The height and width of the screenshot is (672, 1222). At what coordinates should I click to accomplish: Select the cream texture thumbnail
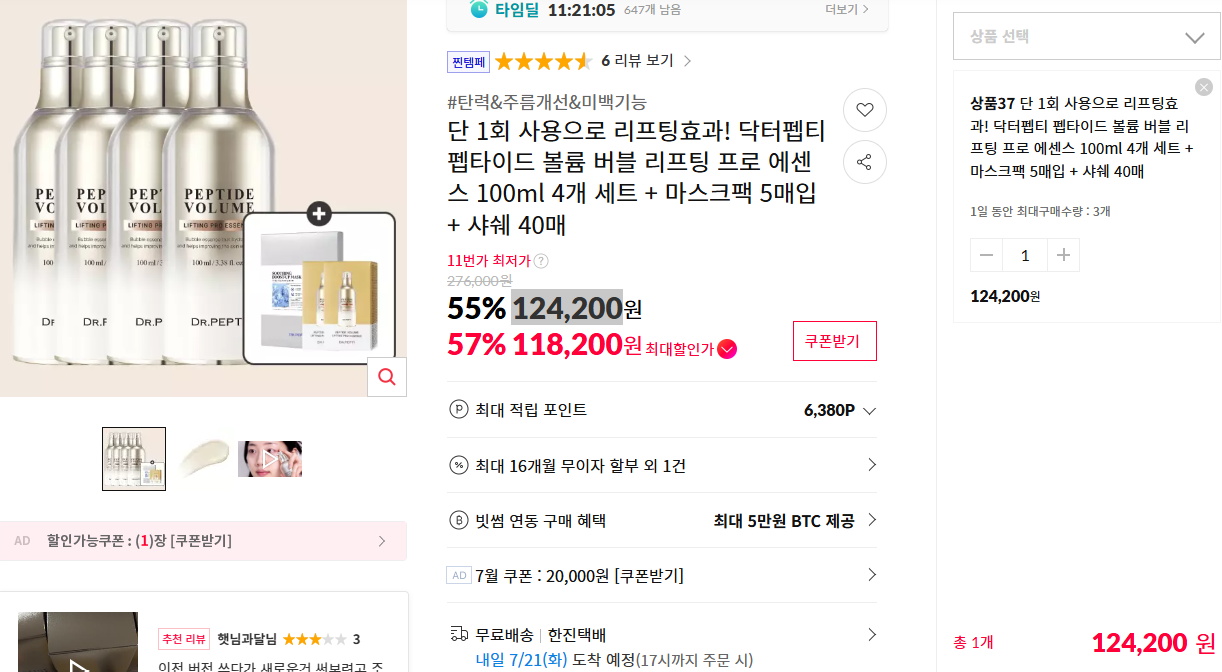pyautogui.click(x=204, y=459)
